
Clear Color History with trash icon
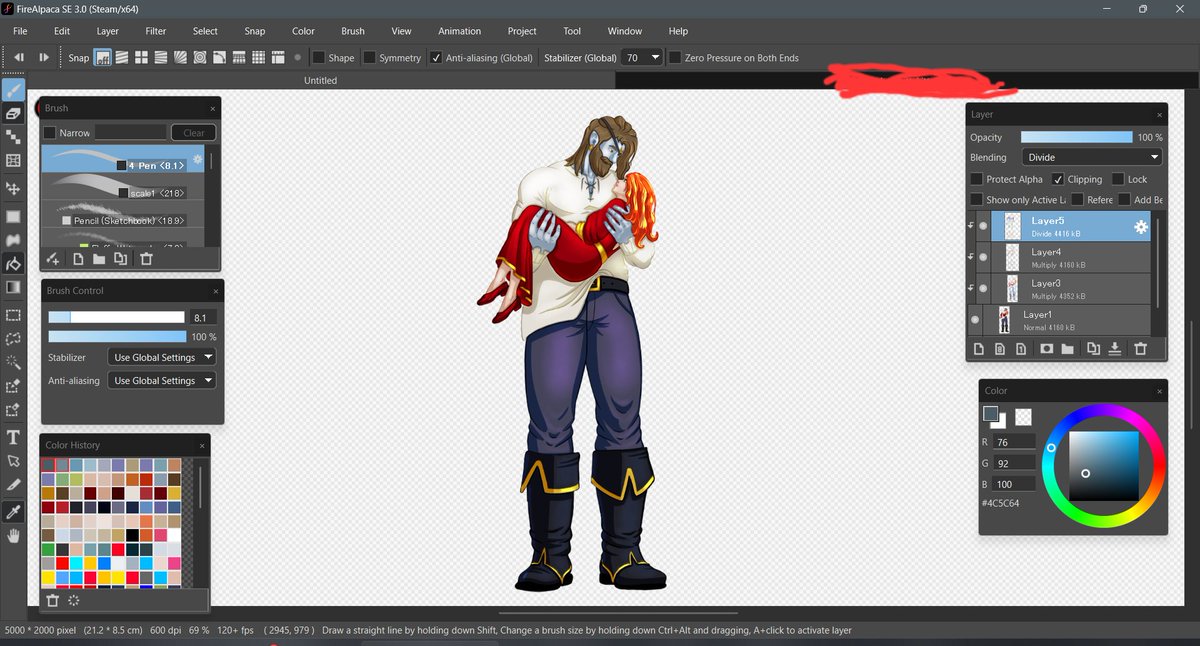click(x=53, y=601)
